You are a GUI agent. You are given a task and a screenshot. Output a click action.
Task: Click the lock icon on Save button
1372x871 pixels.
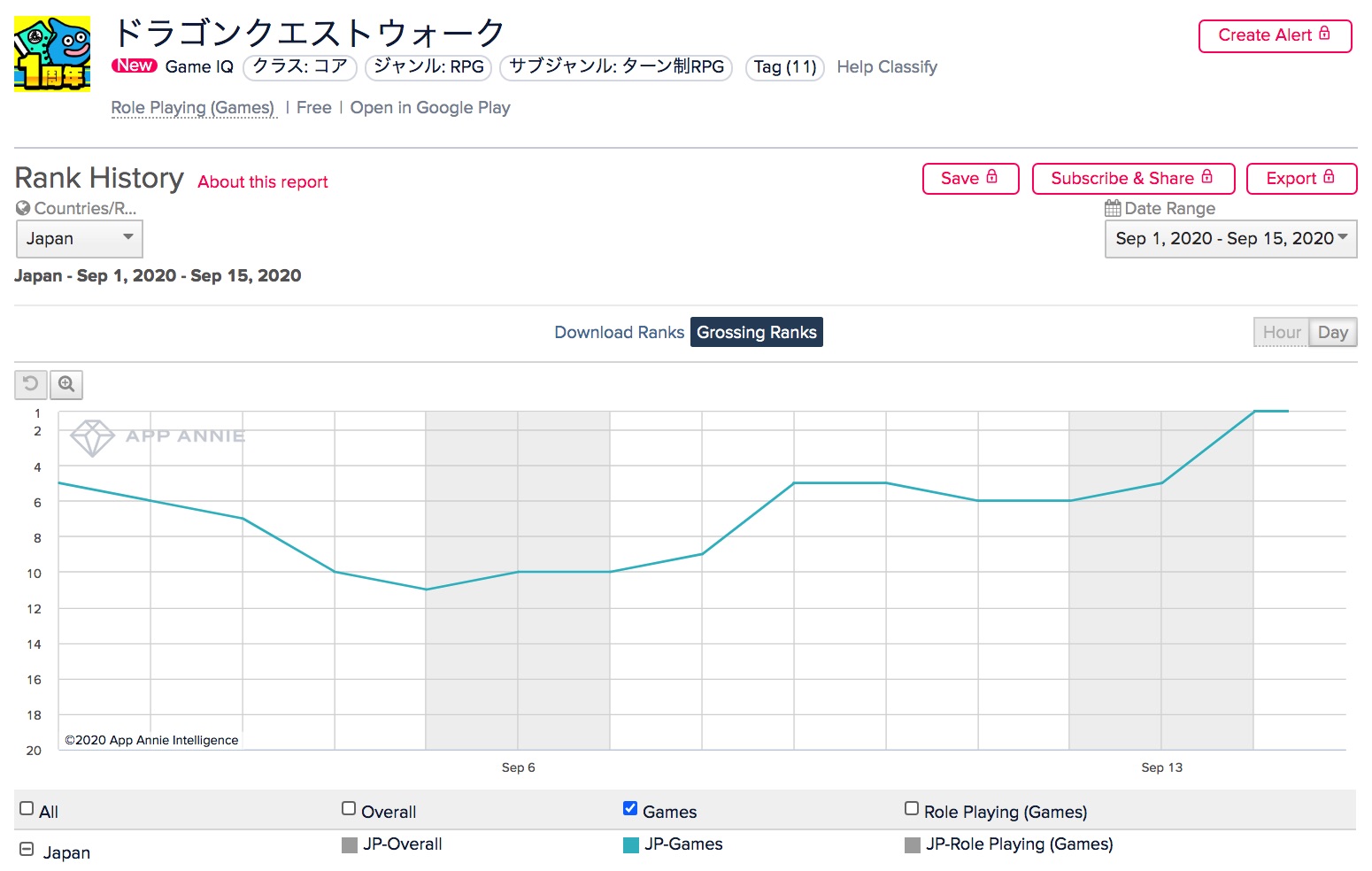point(991,177)
